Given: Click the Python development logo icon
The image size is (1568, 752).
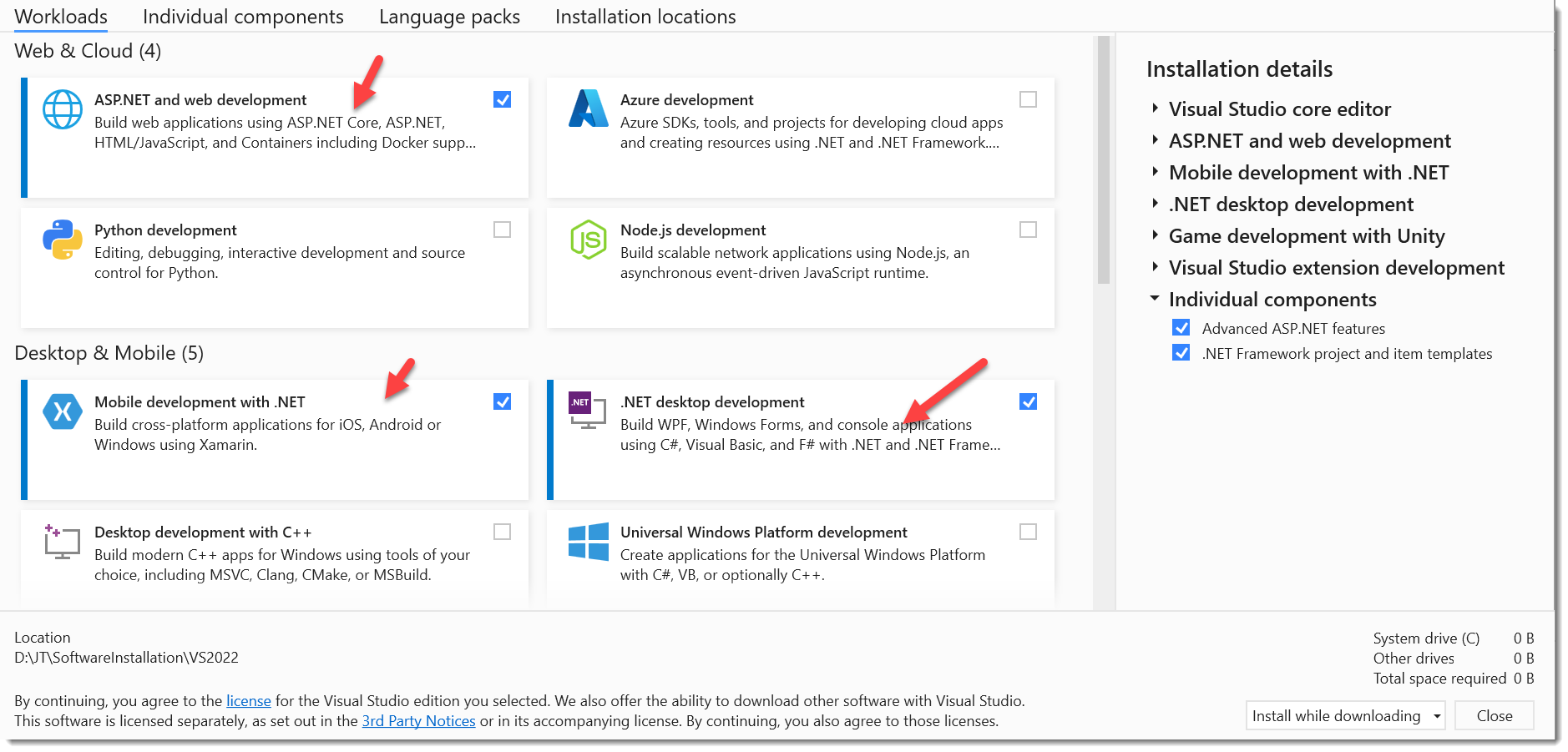Looking at the screenshot, I should point(63,240).
